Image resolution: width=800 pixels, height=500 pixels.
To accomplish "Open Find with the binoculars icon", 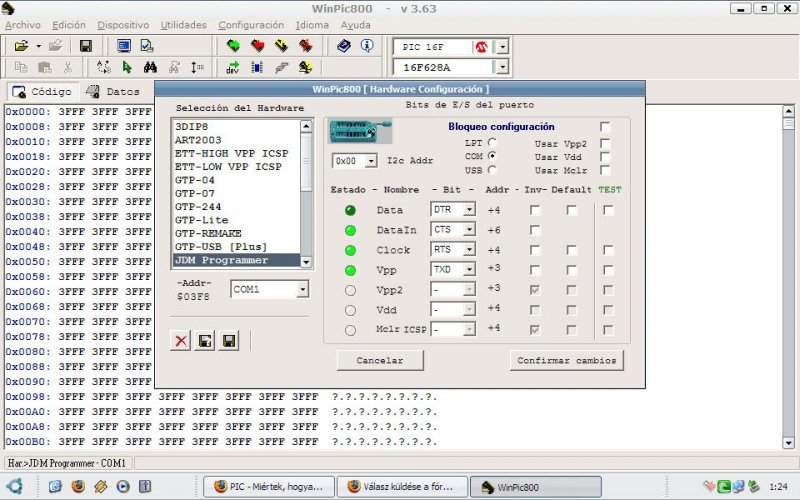I will [150, 67].
